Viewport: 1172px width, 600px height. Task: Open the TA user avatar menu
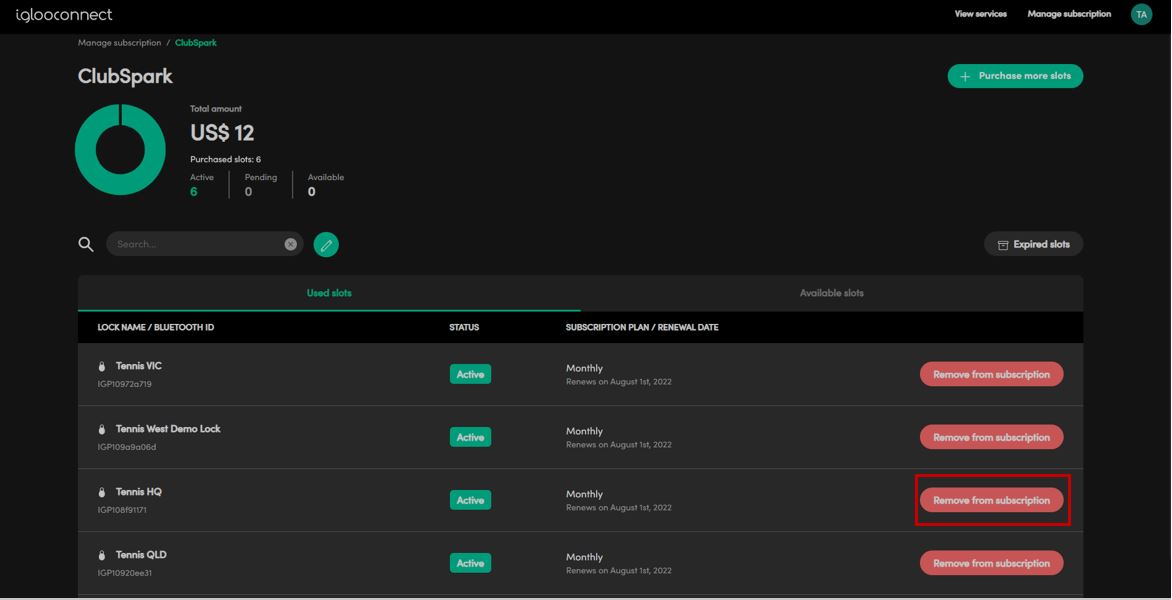(x=1141, y=14)
